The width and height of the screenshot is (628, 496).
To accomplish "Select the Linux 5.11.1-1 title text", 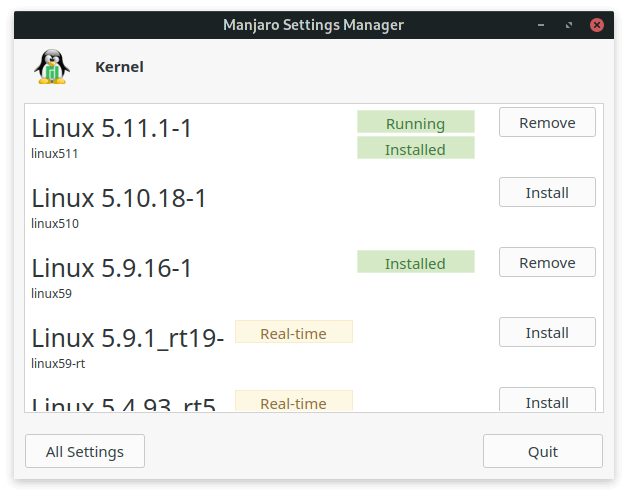I will (x=112, y=128).
